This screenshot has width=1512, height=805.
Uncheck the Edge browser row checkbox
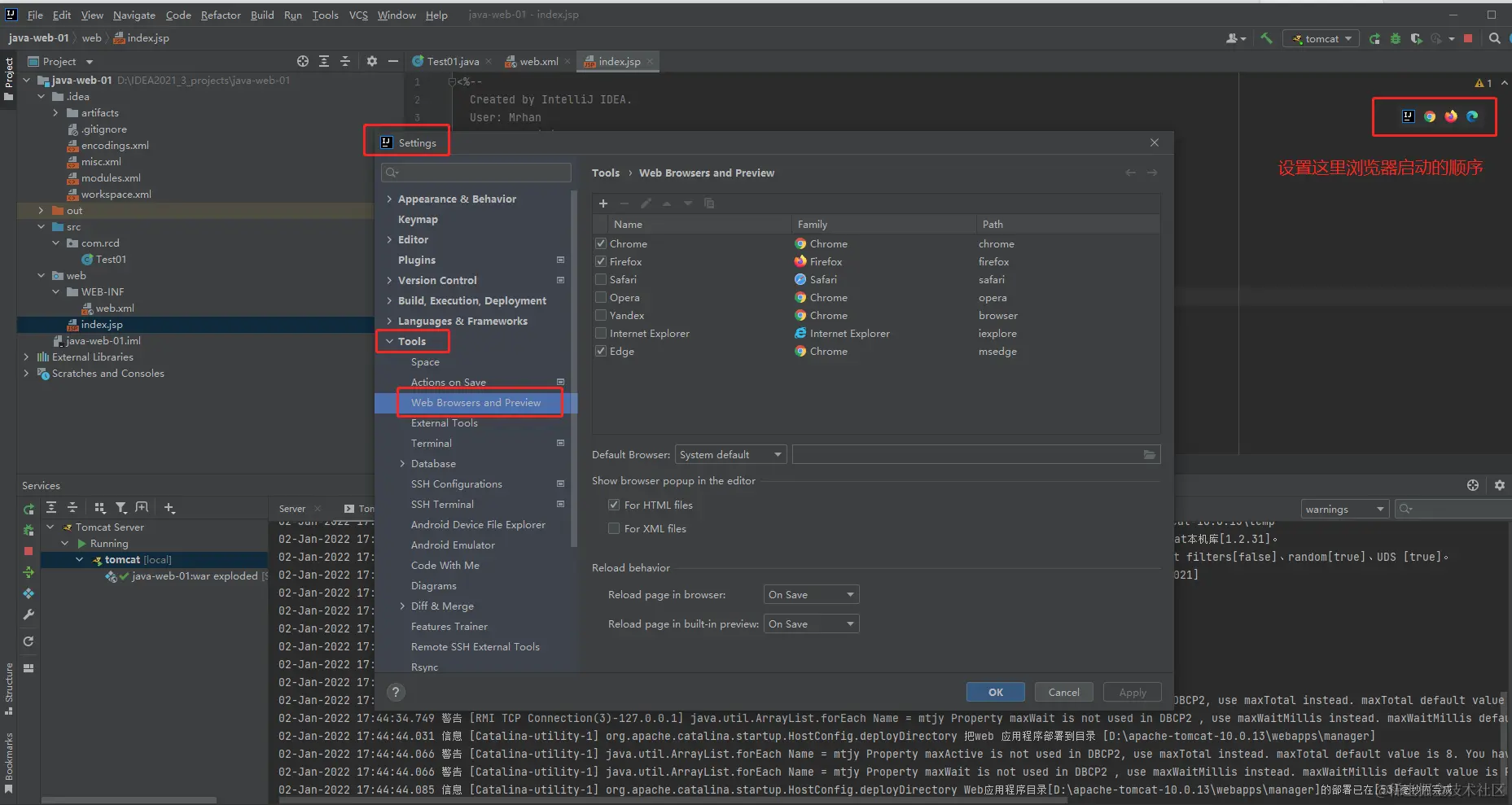point(601,351)
